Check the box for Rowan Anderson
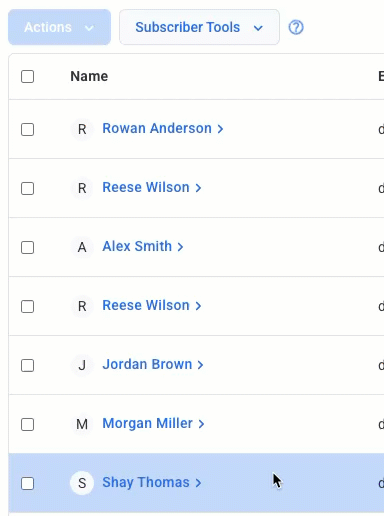The width and height of the screenshot is (384, 516). [27, 129]
